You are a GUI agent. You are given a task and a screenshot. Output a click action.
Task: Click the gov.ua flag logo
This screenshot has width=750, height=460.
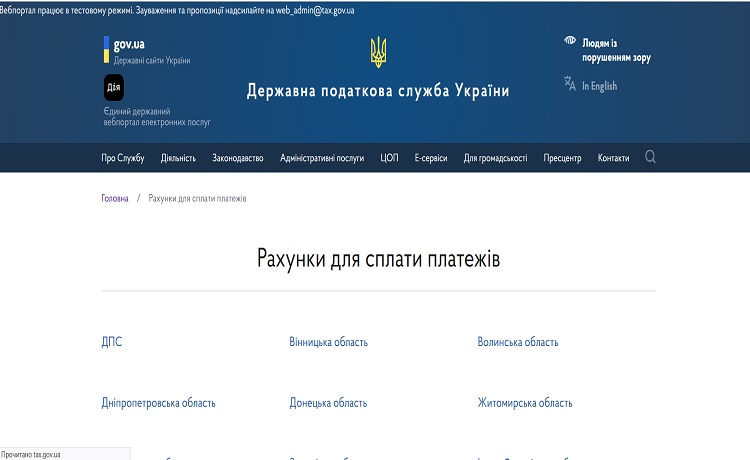pyautogui.click(x=106, y=45)
